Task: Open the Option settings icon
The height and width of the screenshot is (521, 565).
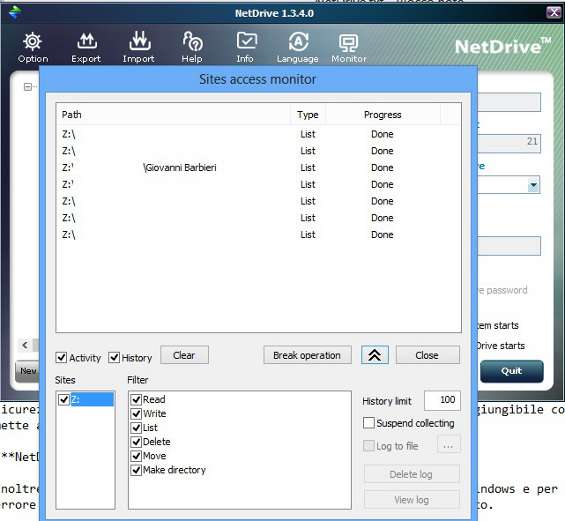Action: click(32, 47)
